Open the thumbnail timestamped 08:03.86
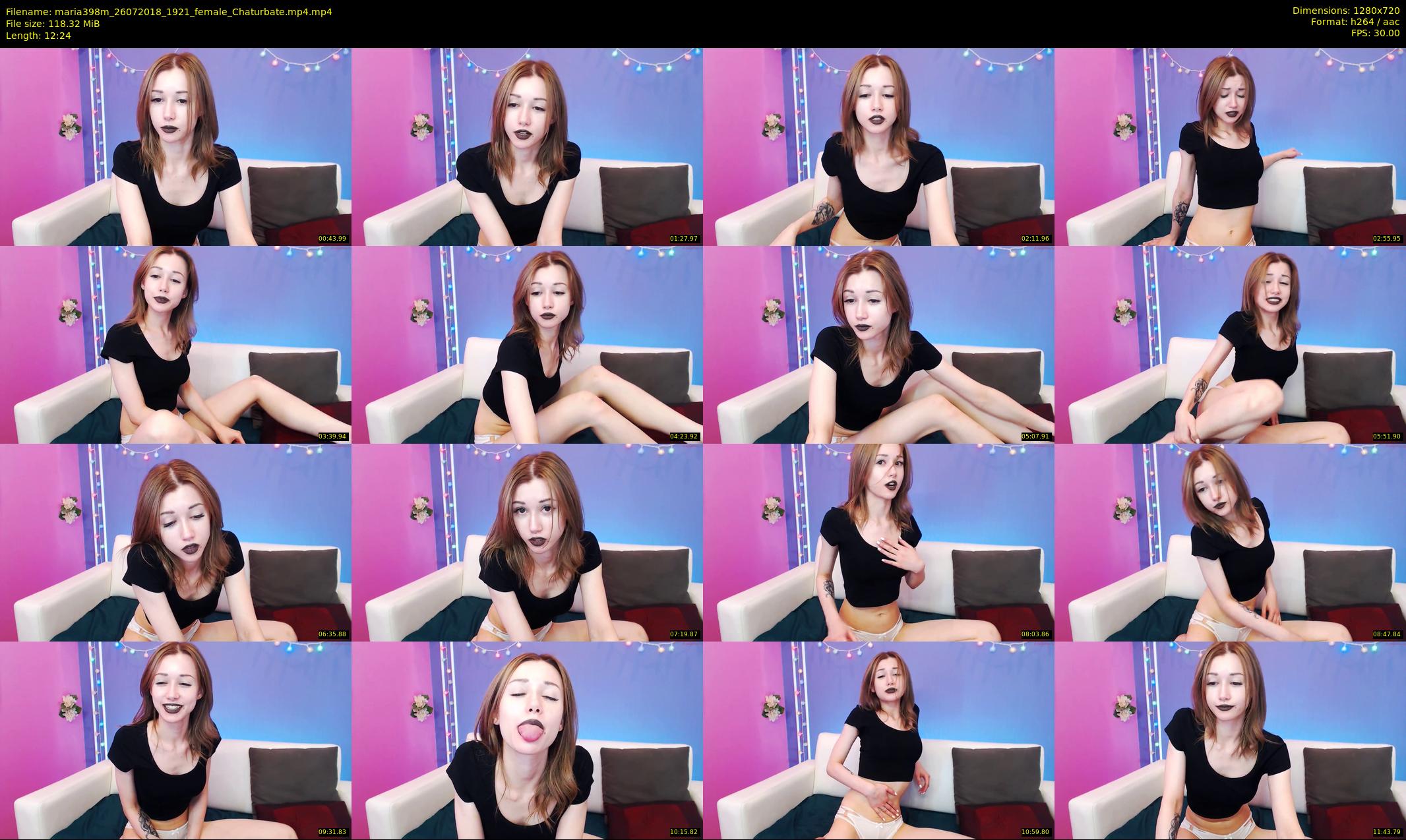 [878, 542]
